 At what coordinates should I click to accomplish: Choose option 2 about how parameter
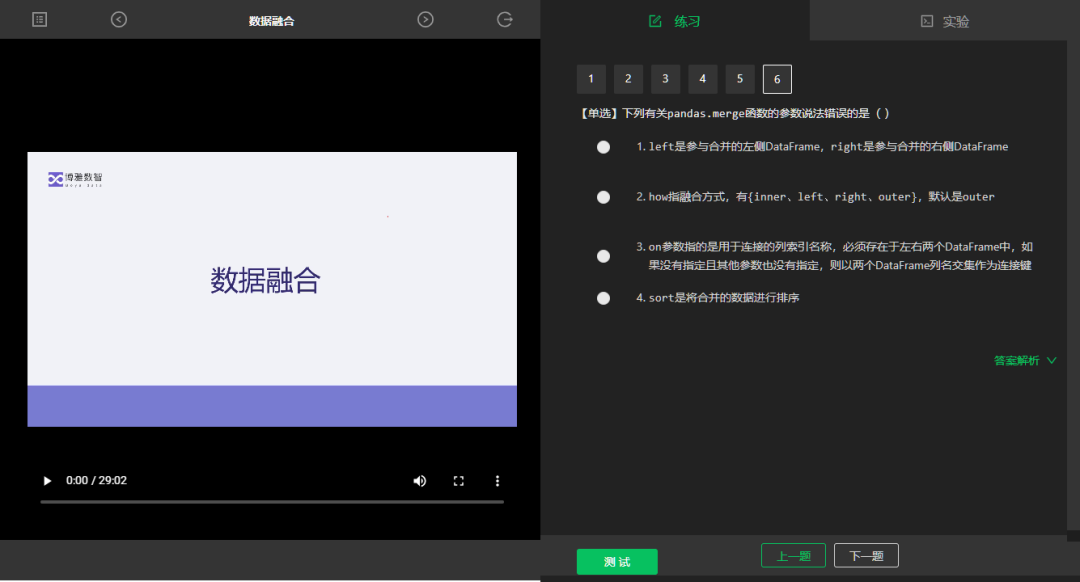[603, 197]
